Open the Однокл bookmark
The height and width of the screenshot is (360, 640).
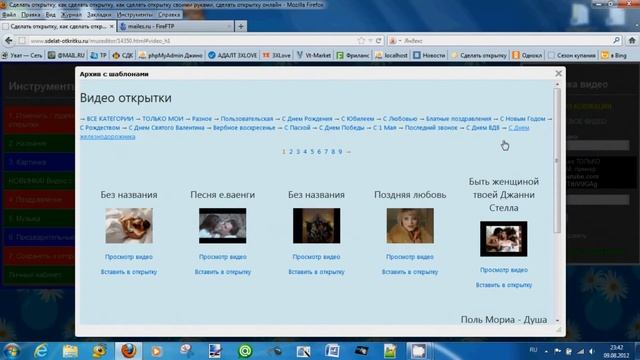point(527,55)
